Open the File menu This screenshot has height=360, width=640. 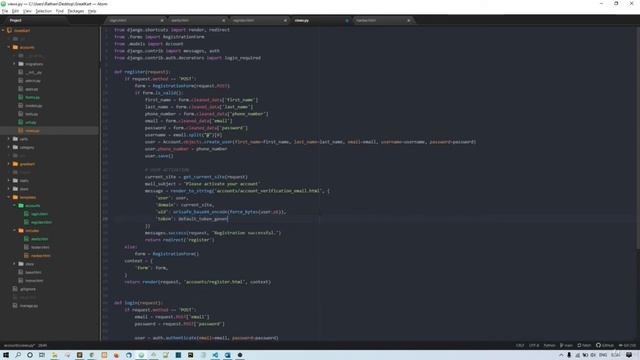click(5, 11)
